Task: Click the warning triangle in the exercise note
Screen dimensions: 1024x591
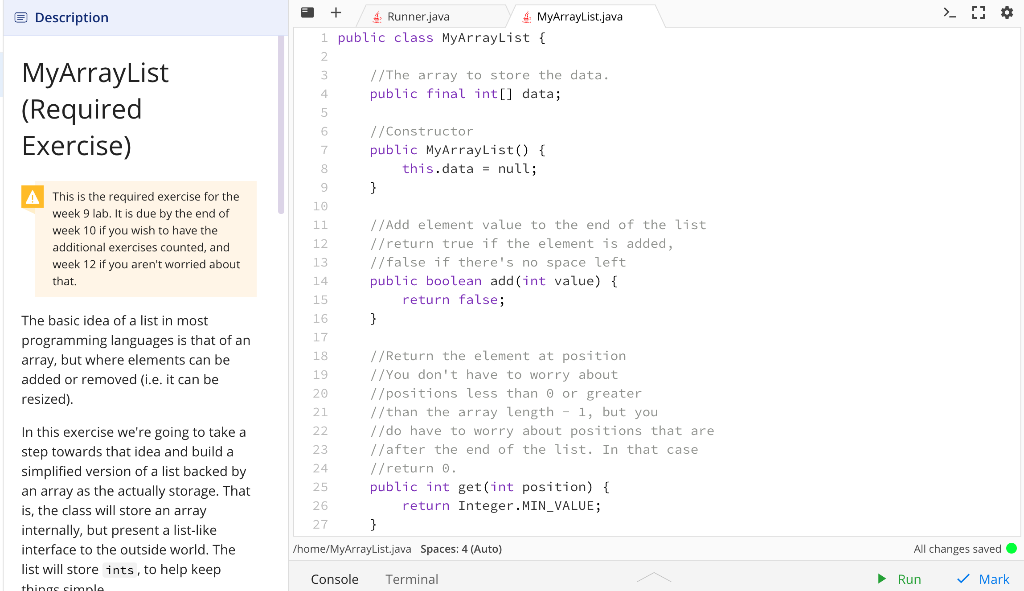Action: pos(33,197)
